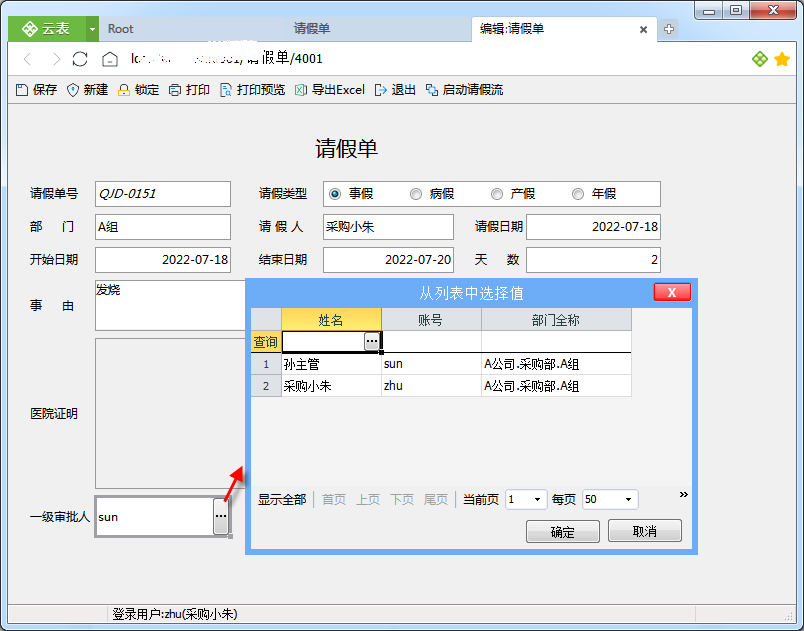Select the 产假 radio button

pyautogui.click(x=497, y=194)
